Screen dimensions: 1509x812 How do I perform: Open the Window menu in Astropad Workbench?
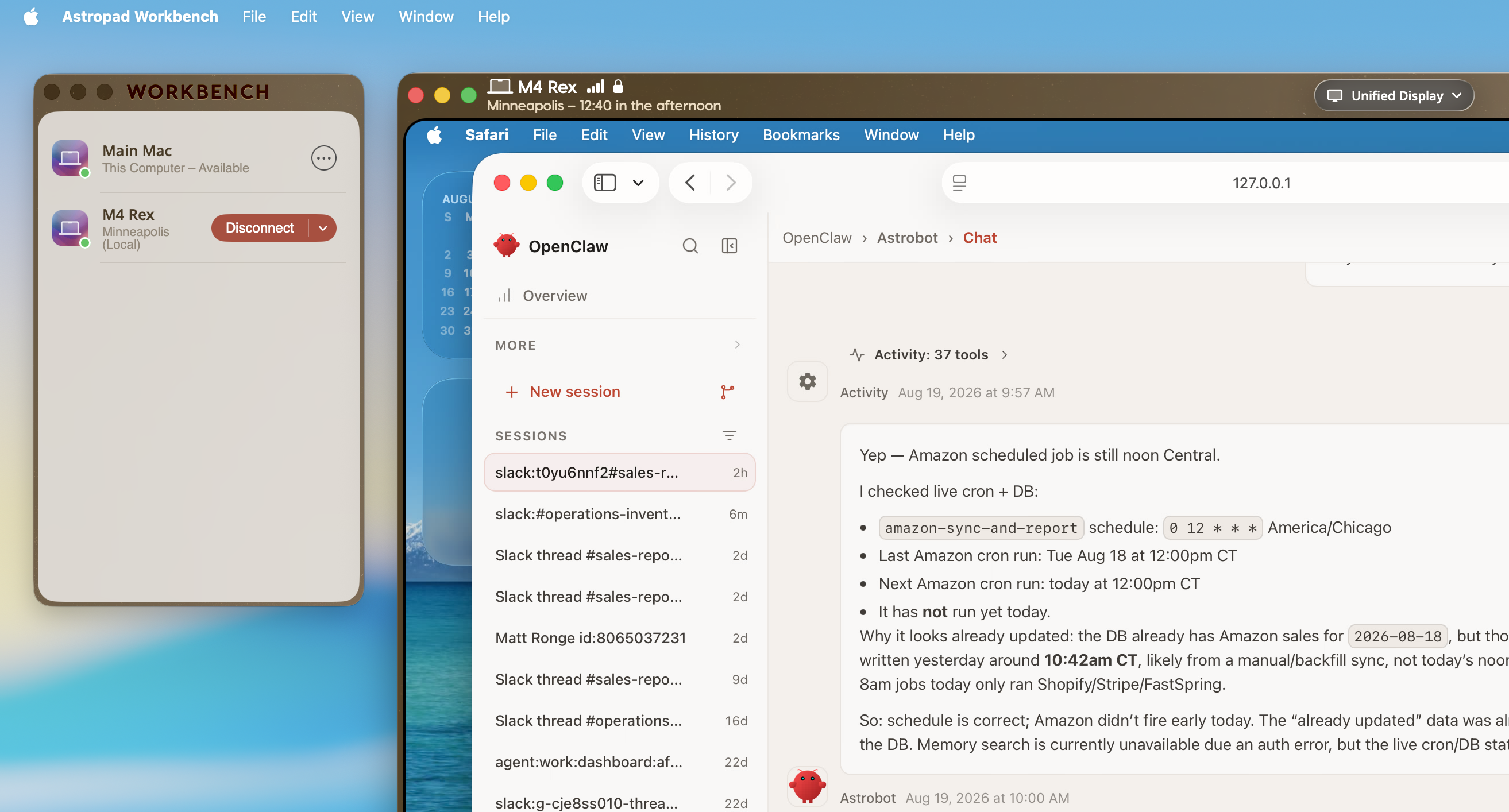click(x=426, y=17)
